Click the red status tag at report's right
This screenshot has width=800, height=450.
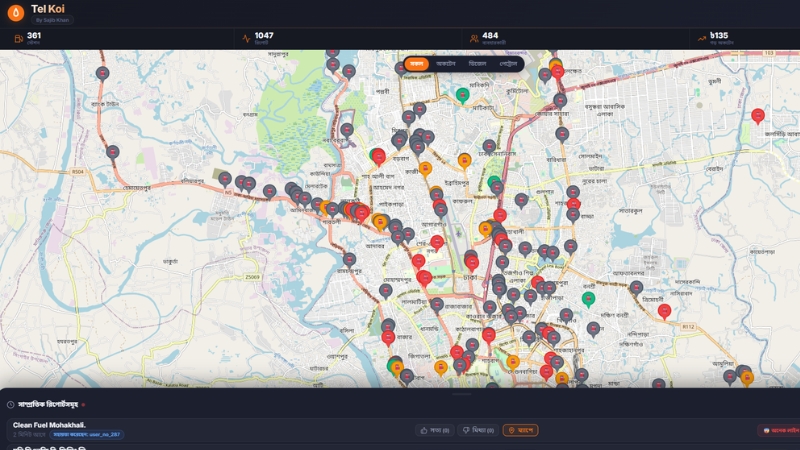coord(780,430)
